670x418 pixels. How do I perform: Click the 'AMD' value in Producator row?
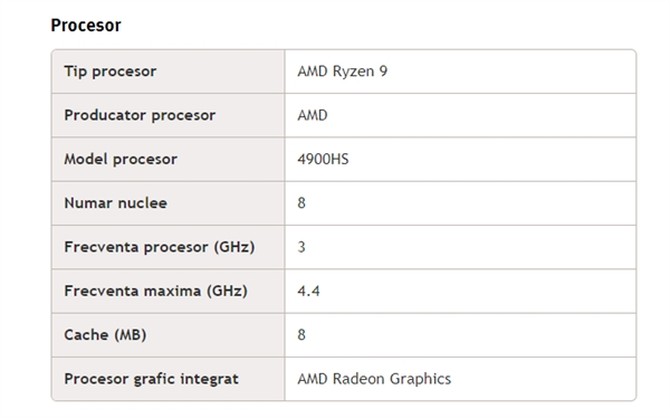pyautogui.click(x=313, y=115)
